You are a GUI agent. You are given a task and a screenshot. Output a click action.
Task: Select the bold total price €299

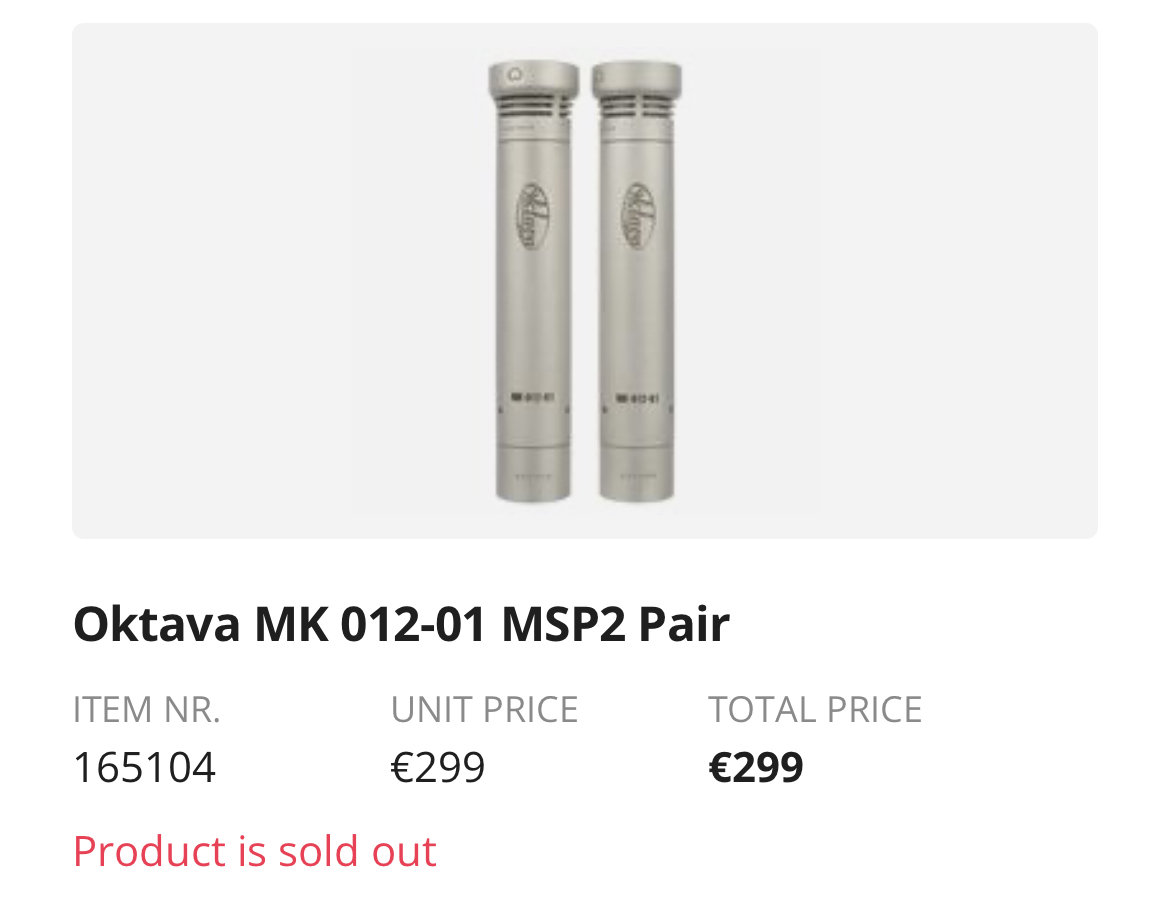[x=756, y=768]
